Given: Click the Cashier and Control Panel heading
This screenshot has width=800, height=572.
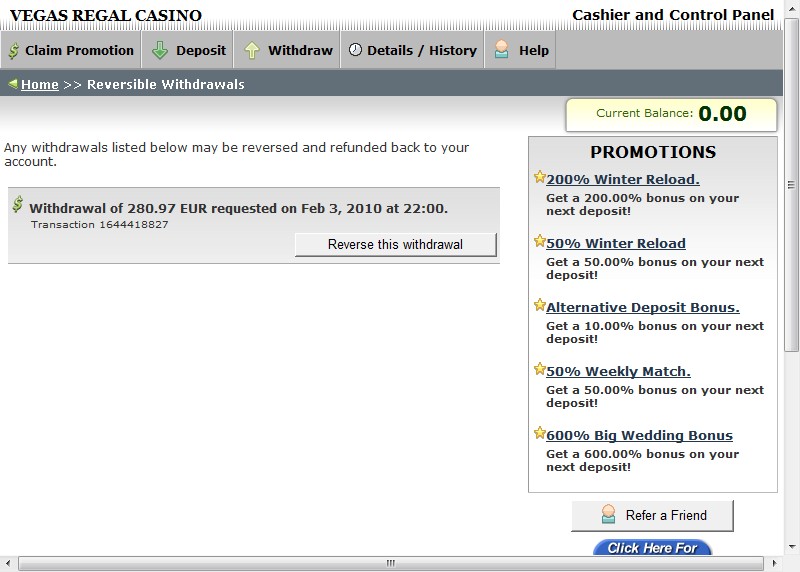Looking at the screenshot, I should point(673,15).
